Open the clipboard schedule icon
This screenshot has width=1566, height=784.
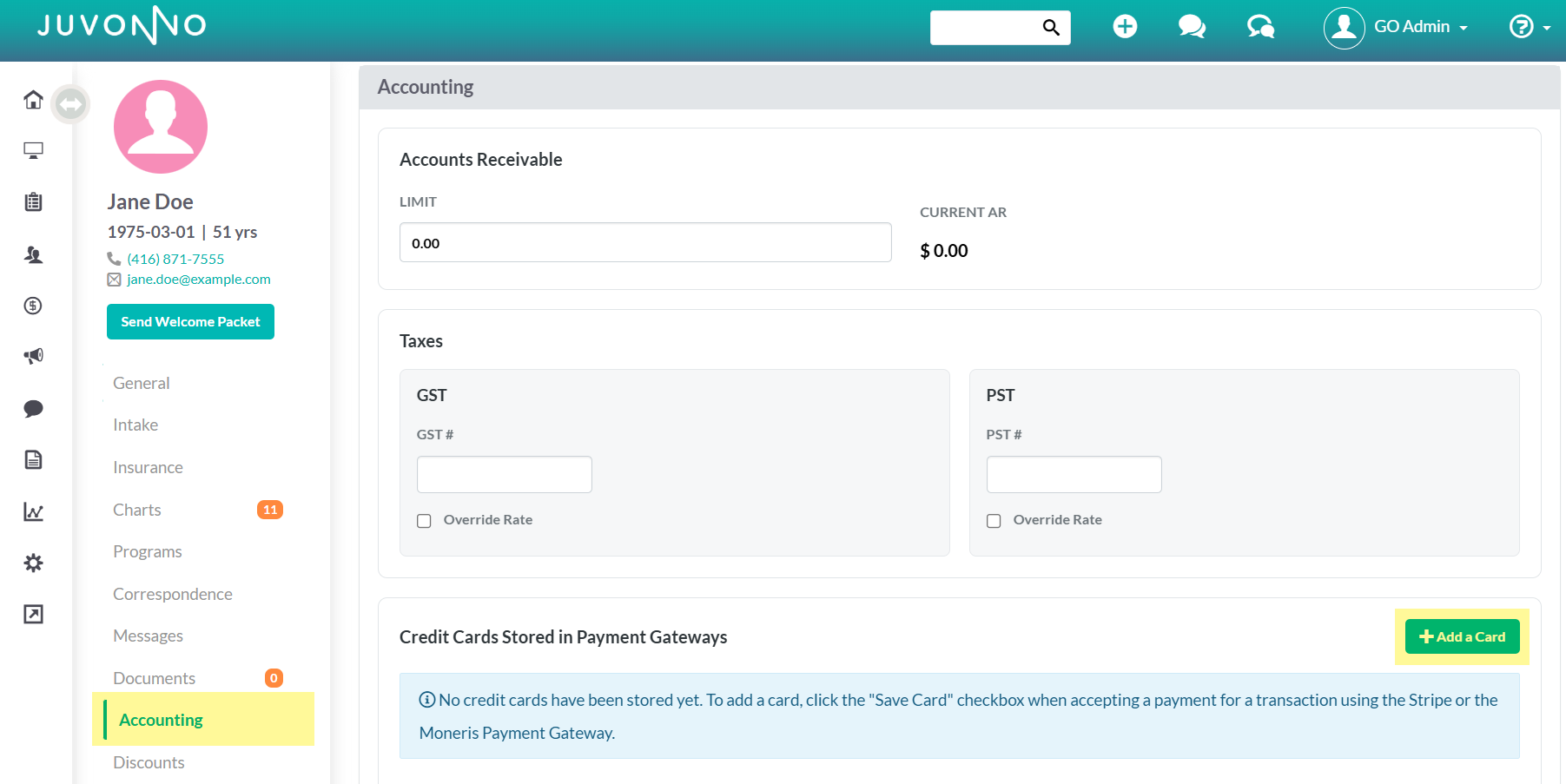click(x=33, y=202)
